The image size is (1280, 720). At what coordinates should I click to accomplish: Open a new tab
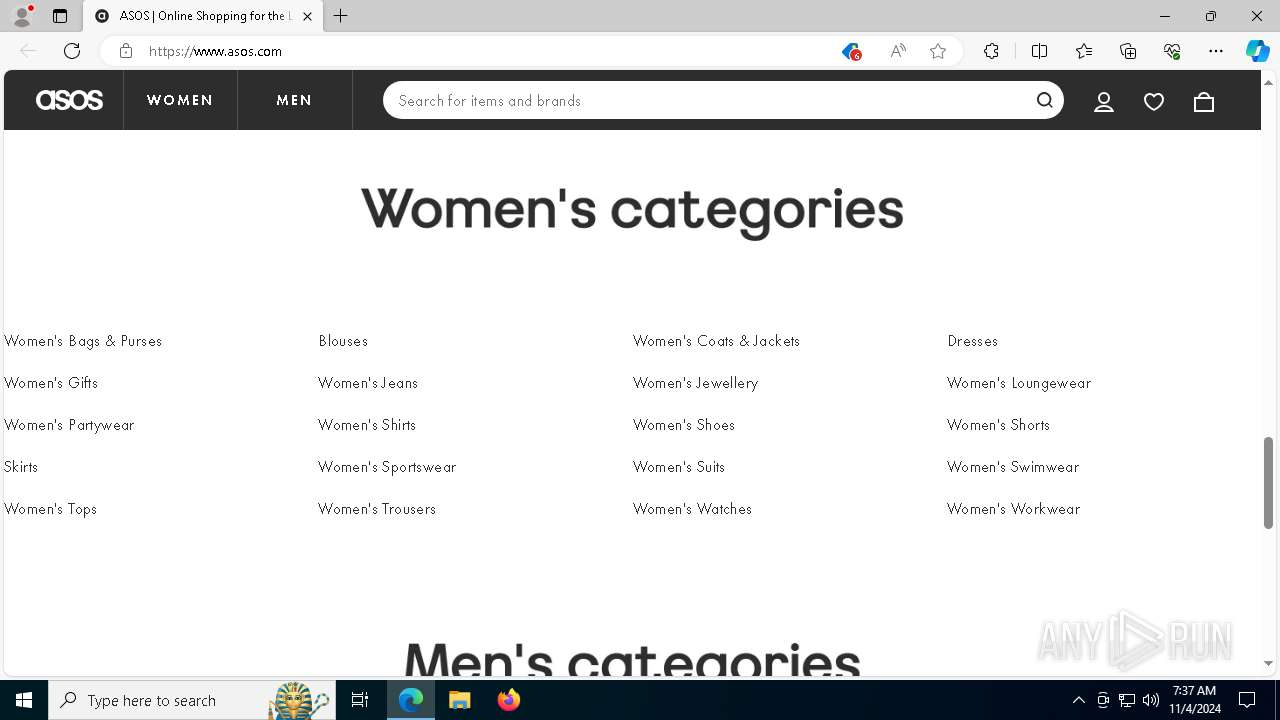341,16
